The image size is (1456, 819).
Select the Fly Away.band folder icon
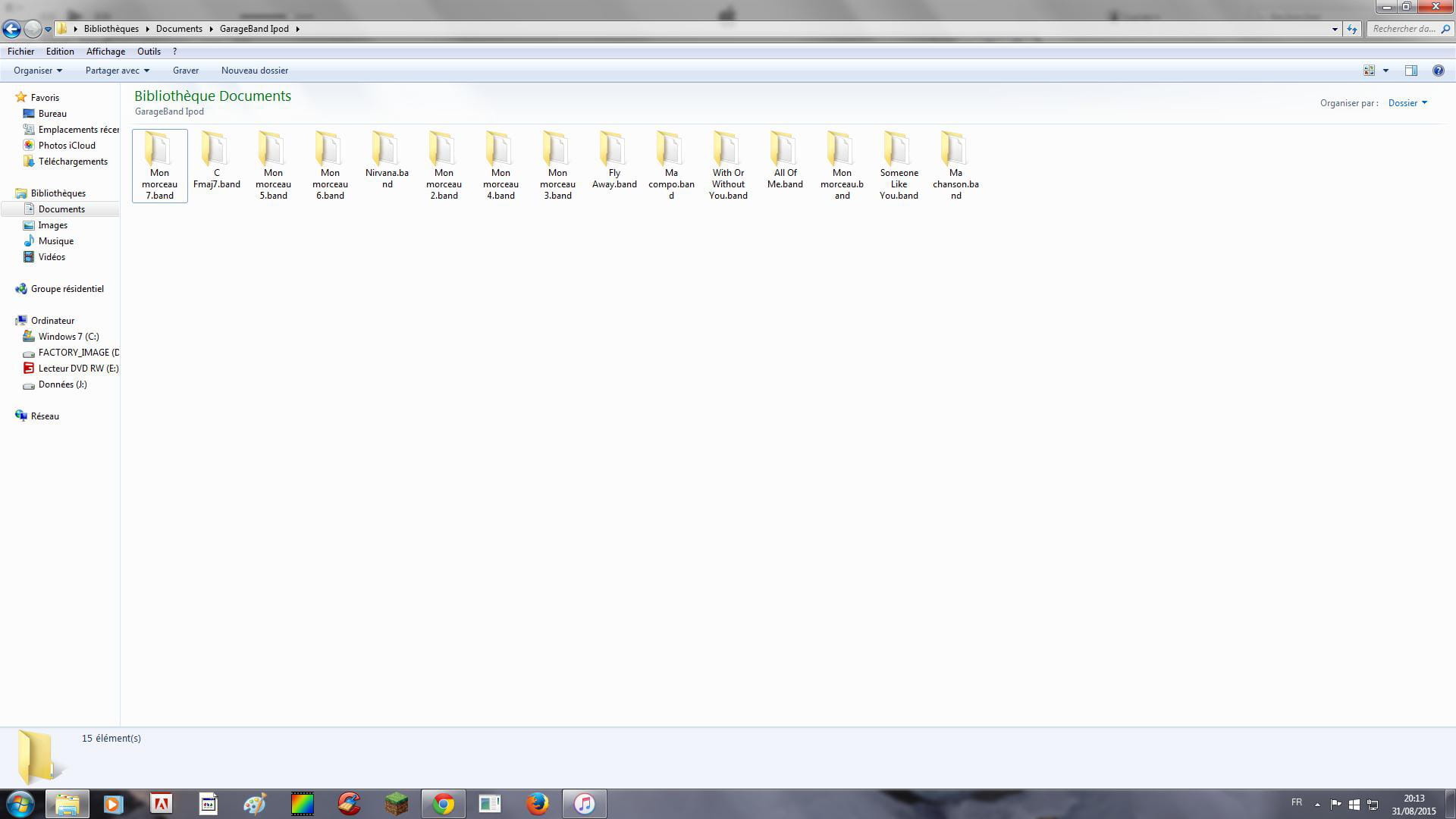[613, 150]
